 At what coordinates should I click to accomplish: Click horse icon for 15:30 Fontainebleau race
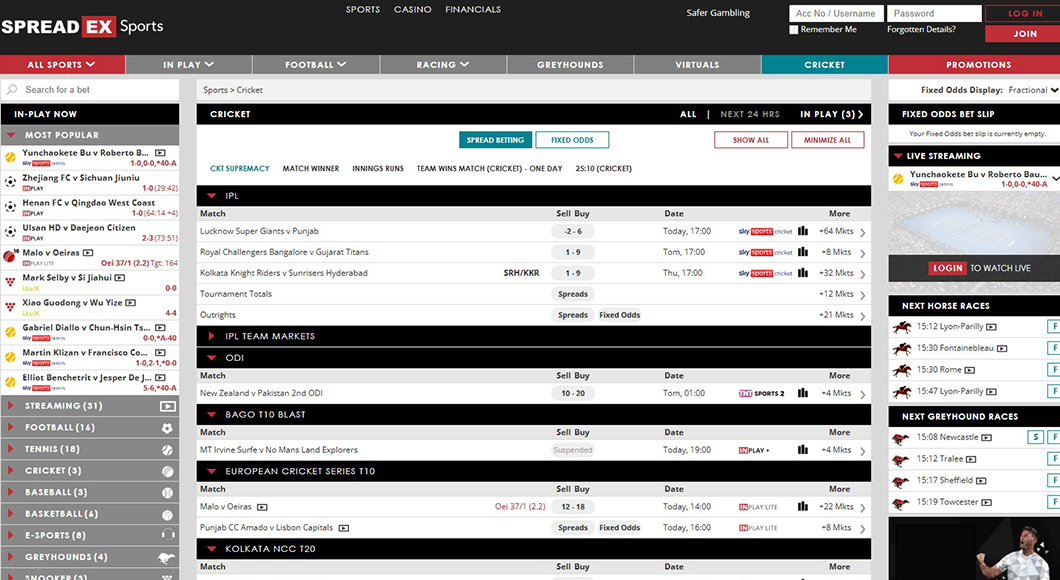tap(902, 348)
